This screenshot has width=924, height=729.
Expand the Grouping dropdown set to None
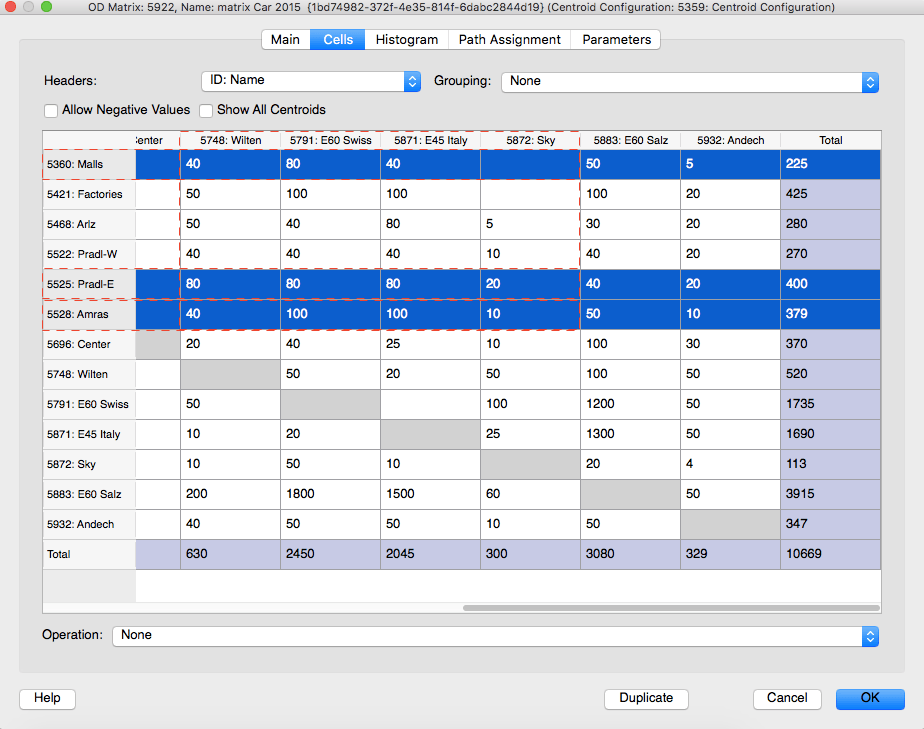pos(689,81)
